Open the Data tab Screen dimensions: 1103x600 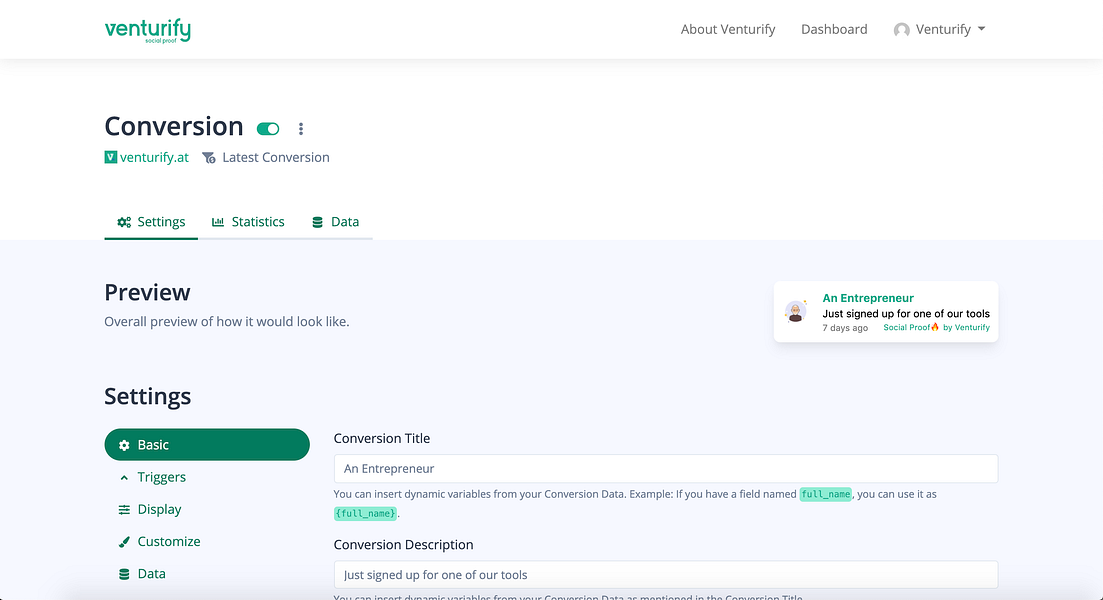pos(335,222)
